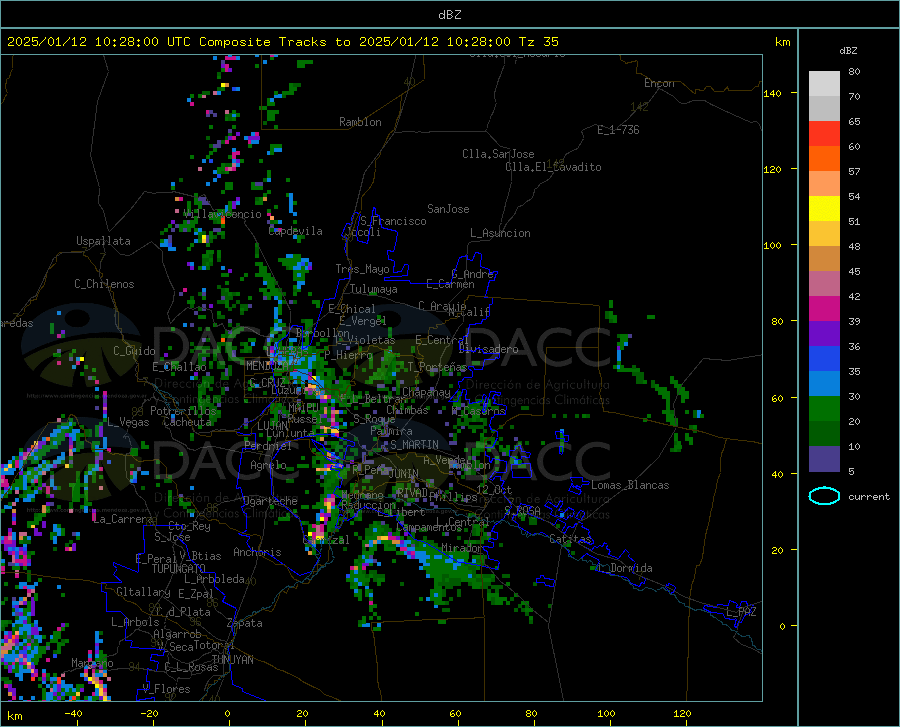Select the 'Divisadero' map label
The image size is (900, 727).
coord(488,349)
